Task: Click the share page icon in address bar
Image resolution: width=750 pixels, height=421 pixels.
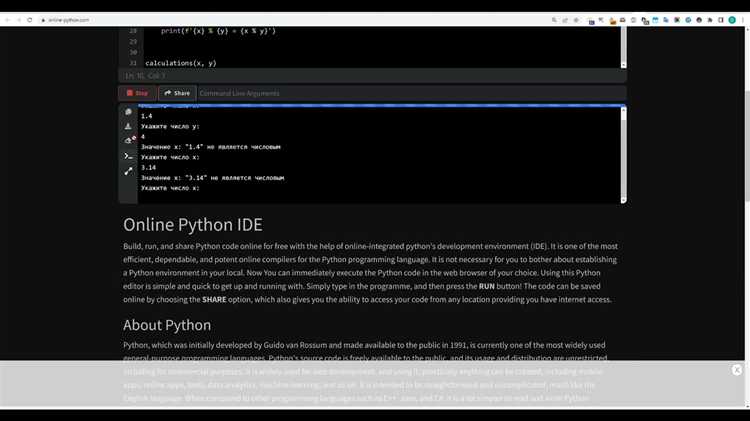Action: (x=565, y=20)
